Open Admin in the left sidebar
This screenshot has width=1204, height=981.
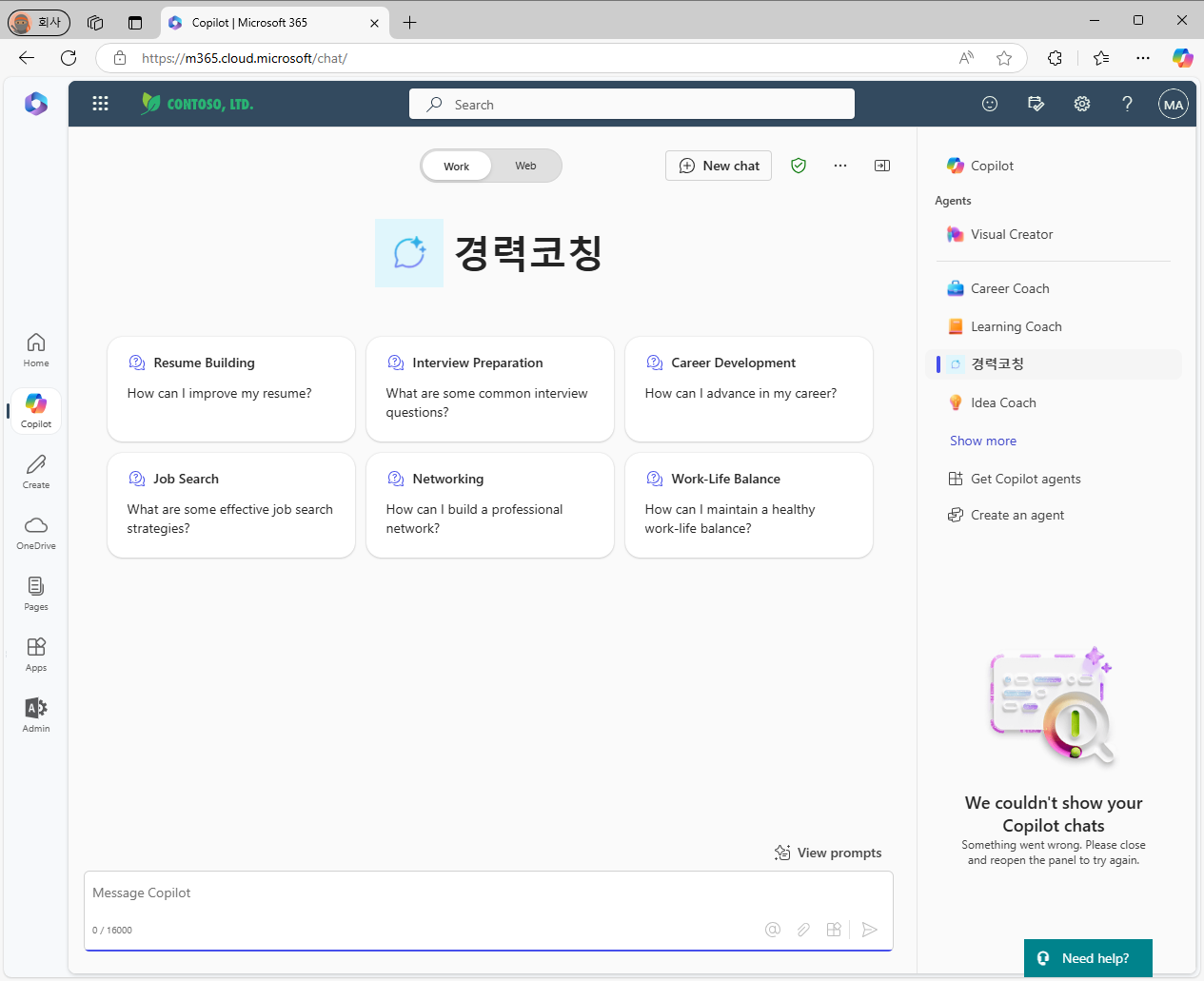(x=36, y=715)
